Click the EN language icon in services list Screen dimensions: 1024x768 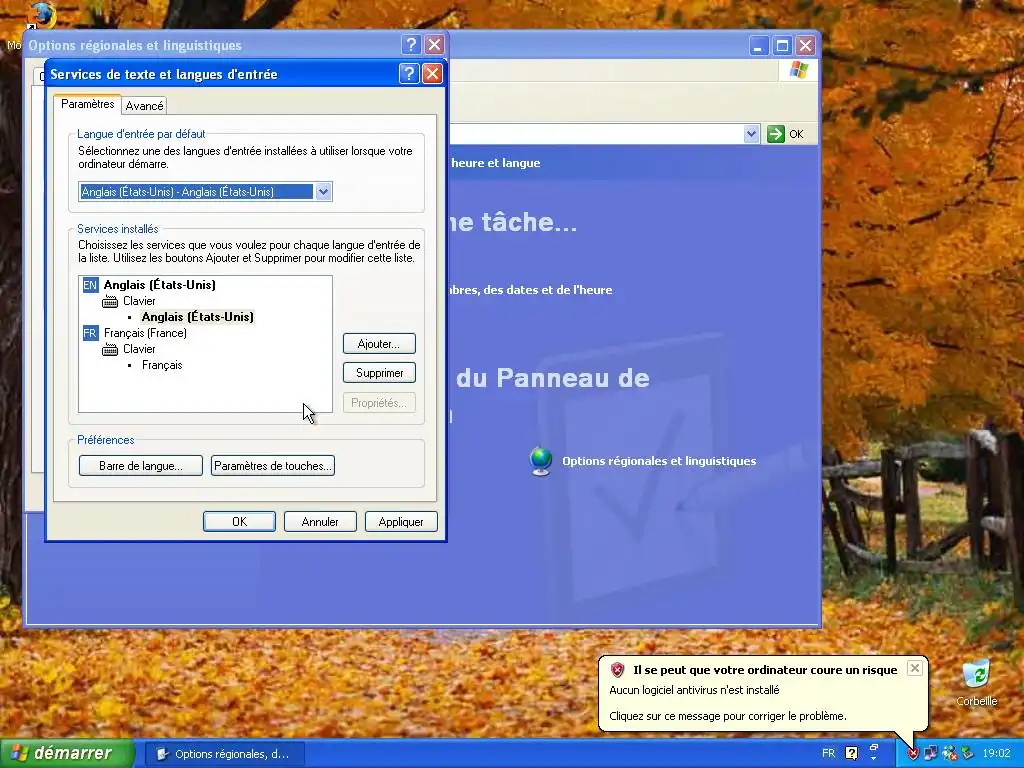tap(90, 285)
